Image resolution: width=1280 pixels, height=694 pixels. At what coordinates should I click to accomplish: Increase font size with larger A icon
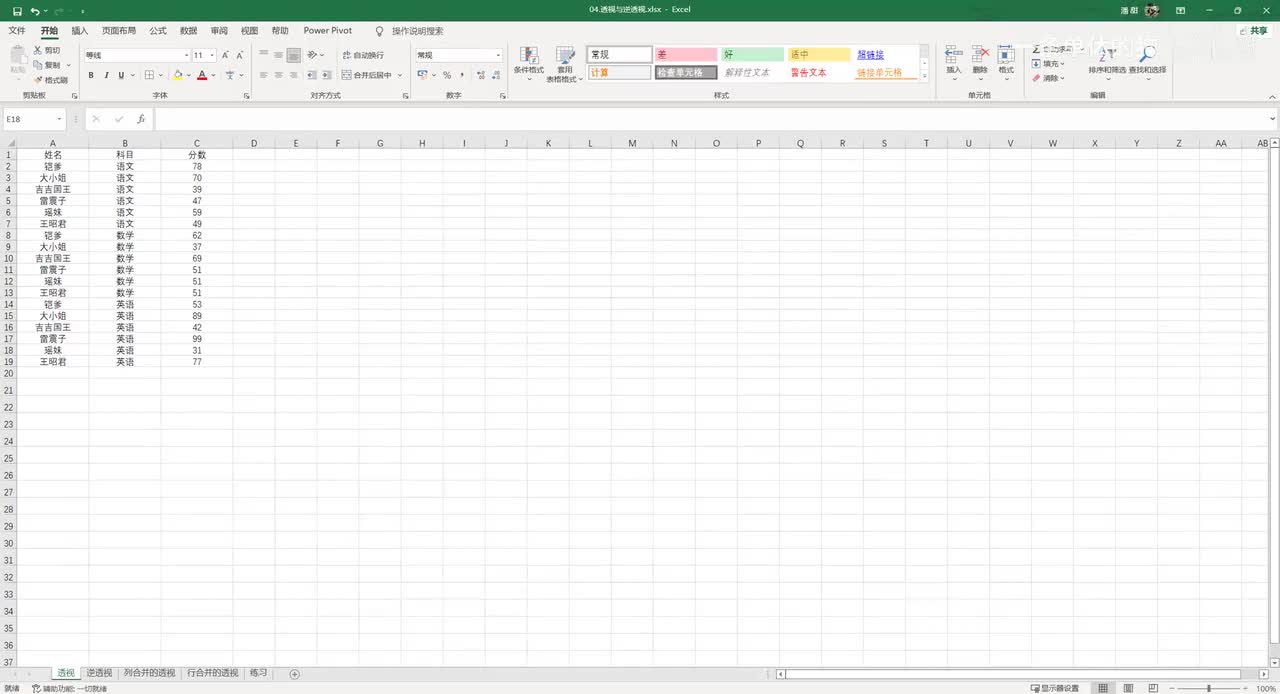tap(225, 55)
